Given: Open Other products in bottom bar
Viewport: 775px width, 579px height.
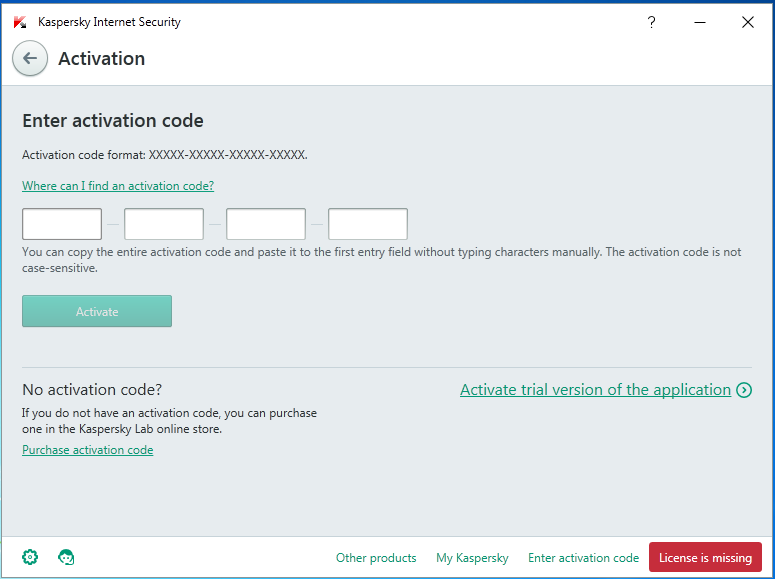Looking at the screenshot, I should point(376,558).
